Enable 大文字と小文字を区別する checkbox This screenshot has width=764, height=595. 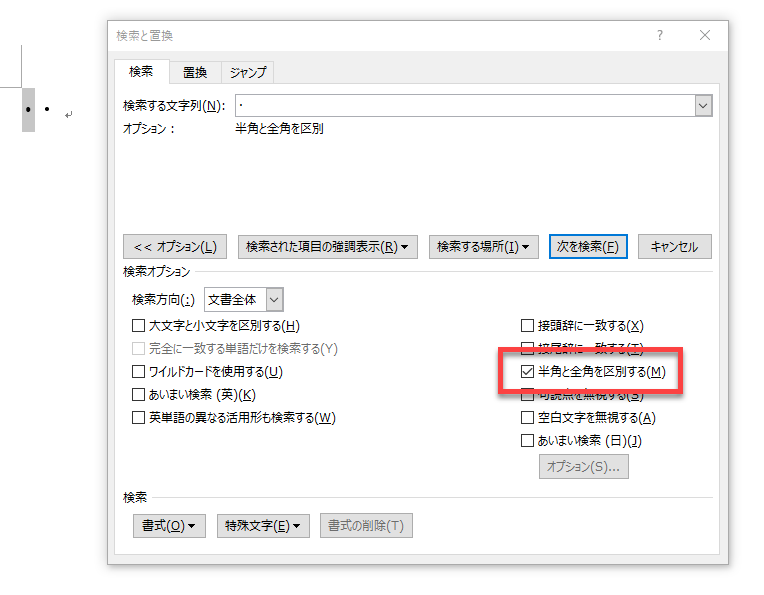(139, 325)
